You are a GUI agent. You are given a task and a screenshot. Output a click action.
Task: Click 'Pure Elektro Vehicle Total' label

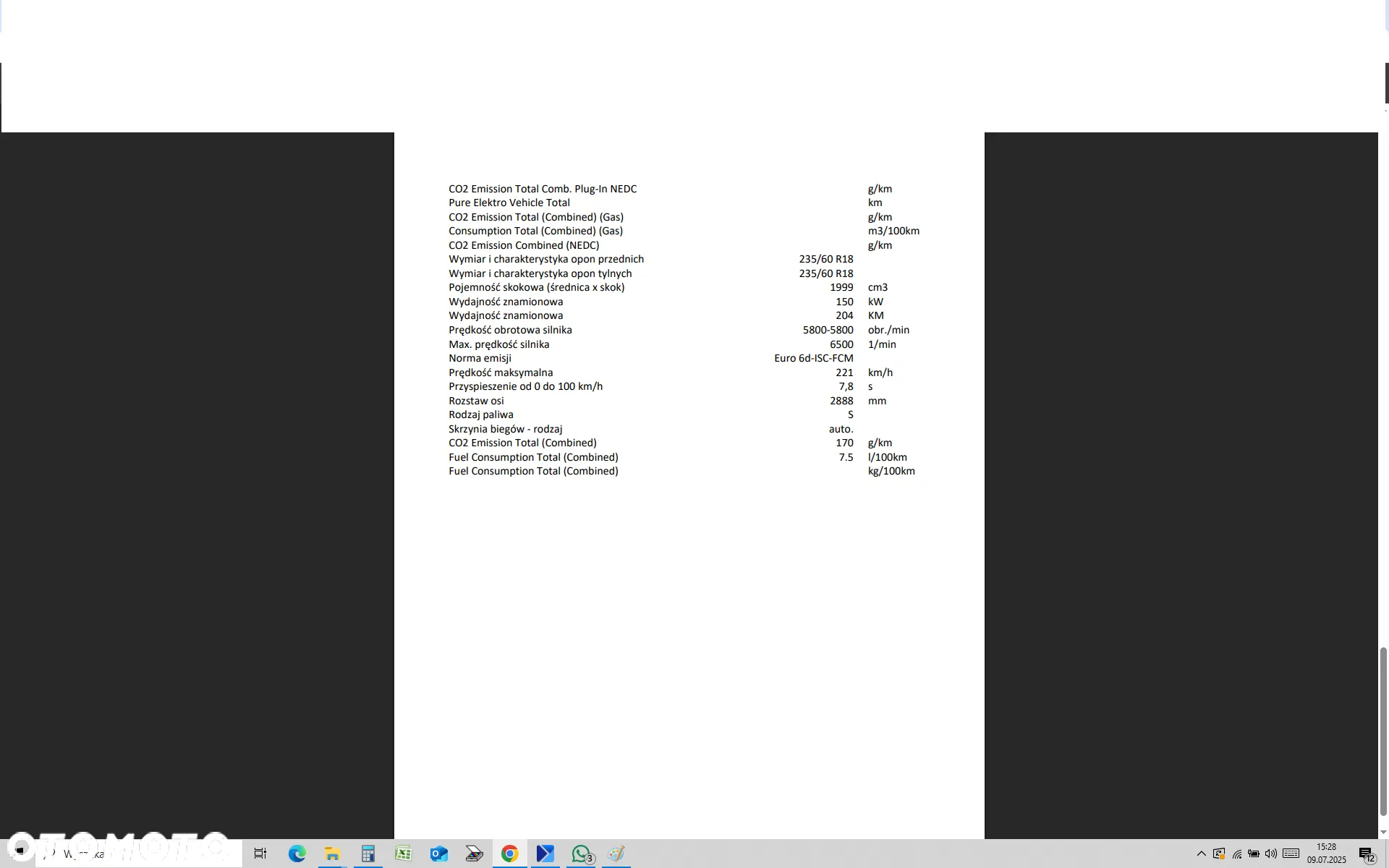509,203
